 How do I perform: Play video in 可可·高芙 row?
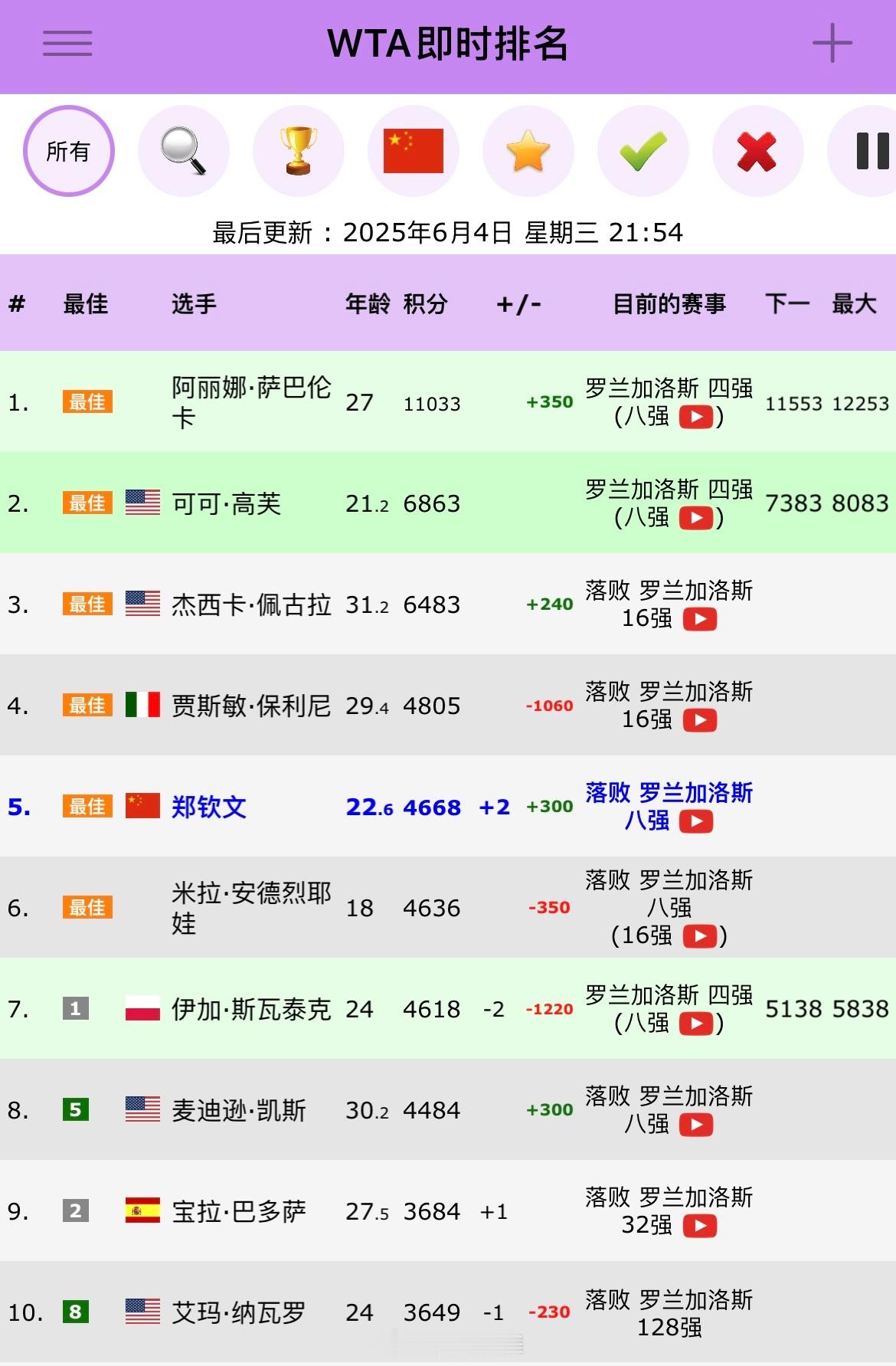click(696, 518)
